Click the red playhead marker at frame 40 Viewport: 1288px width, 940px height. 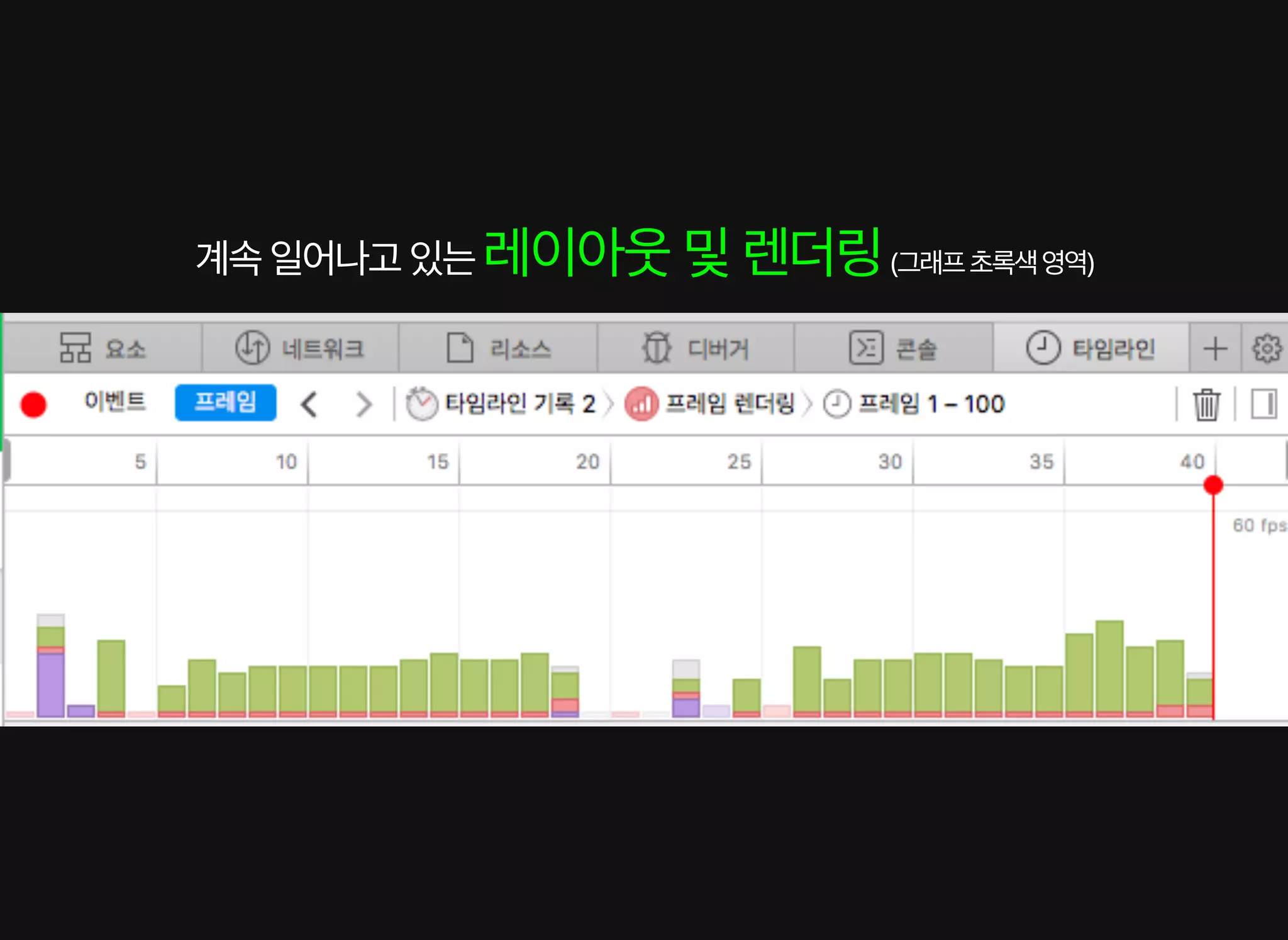[x=1213, y=485]
